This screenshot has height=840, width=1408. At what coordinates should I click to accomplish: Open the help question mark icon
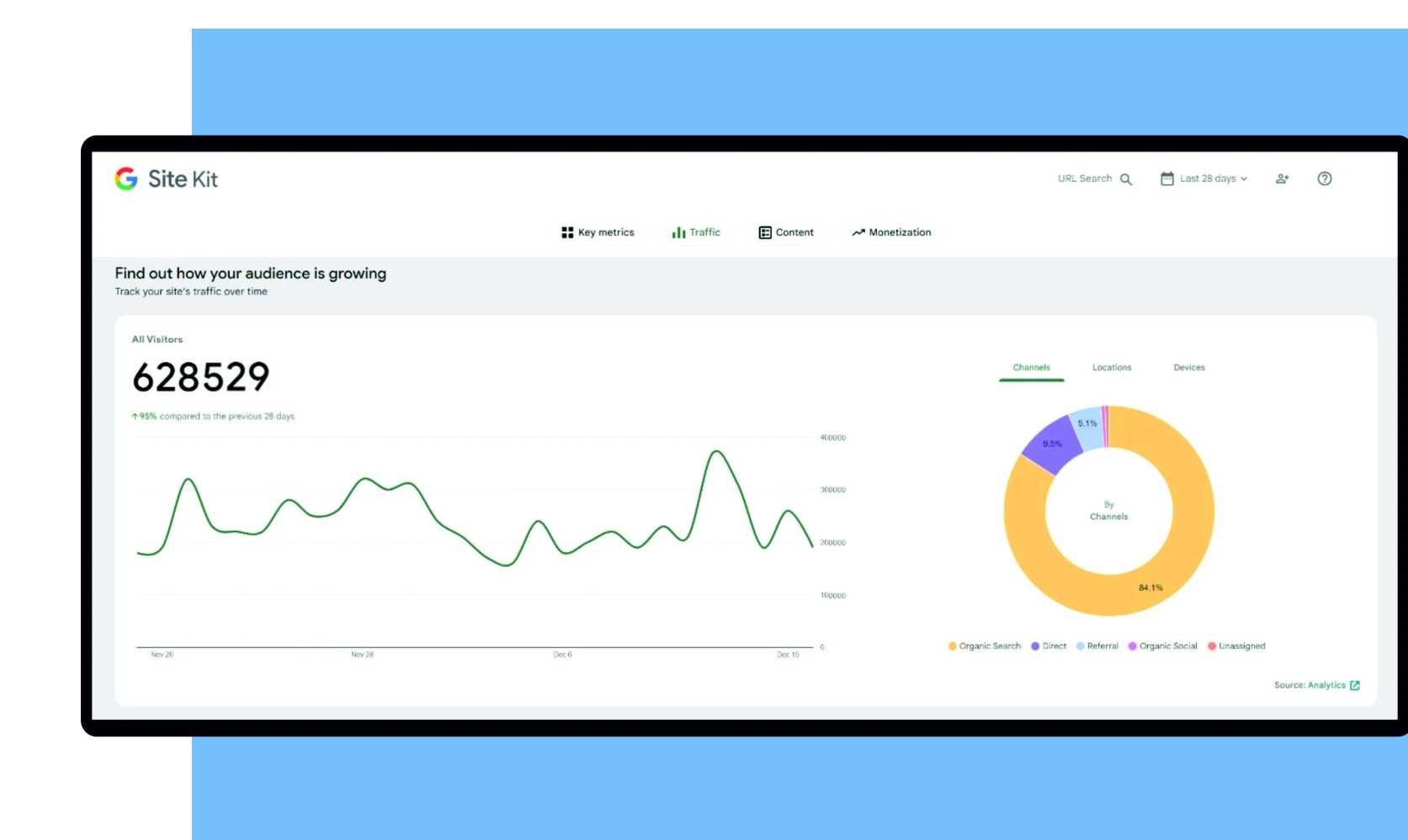pyautogui.click(x=1325, y=178)
